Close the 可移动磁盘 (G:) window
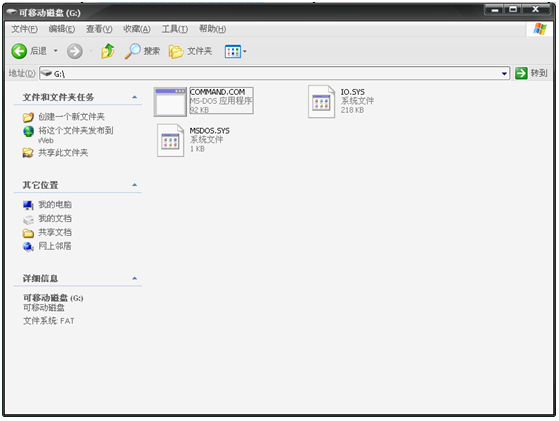The image size is (559, 421). tap(536, 10)
